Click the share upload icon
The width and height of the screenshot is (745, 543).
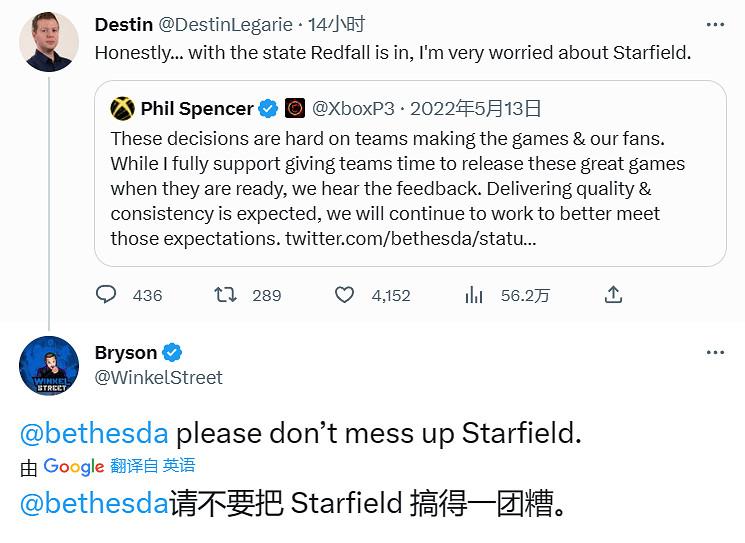614,295
